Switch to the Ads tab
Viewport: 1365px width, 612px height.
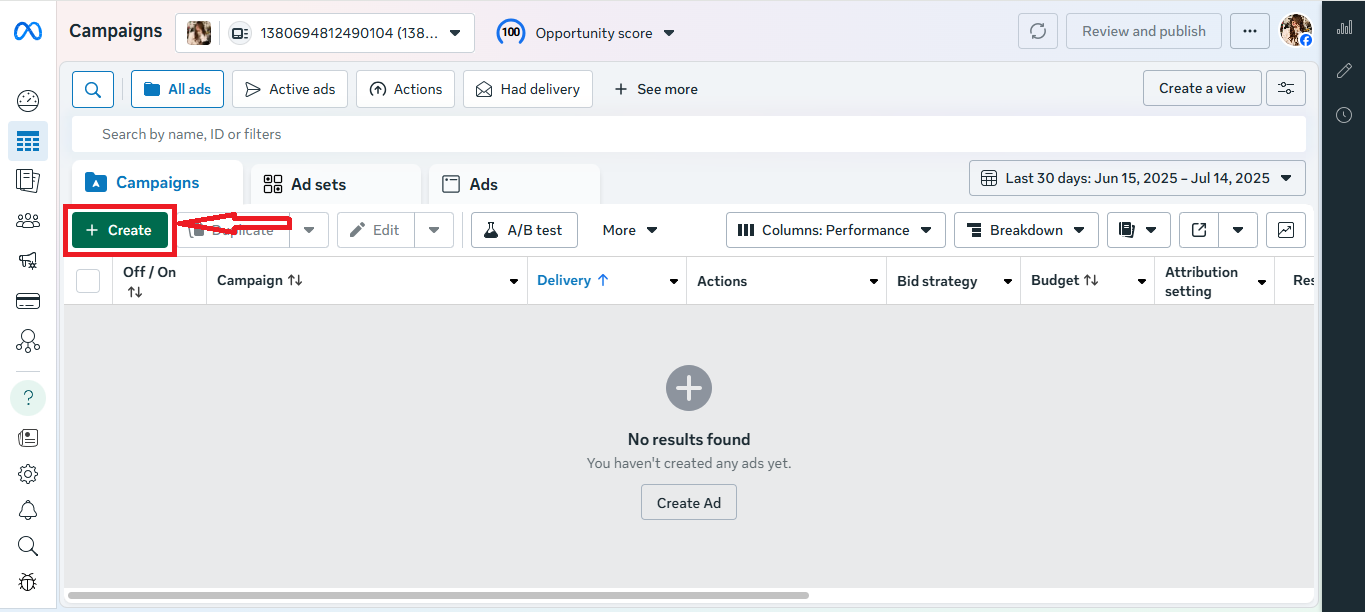pyautogui.click(x=513, y=184)
